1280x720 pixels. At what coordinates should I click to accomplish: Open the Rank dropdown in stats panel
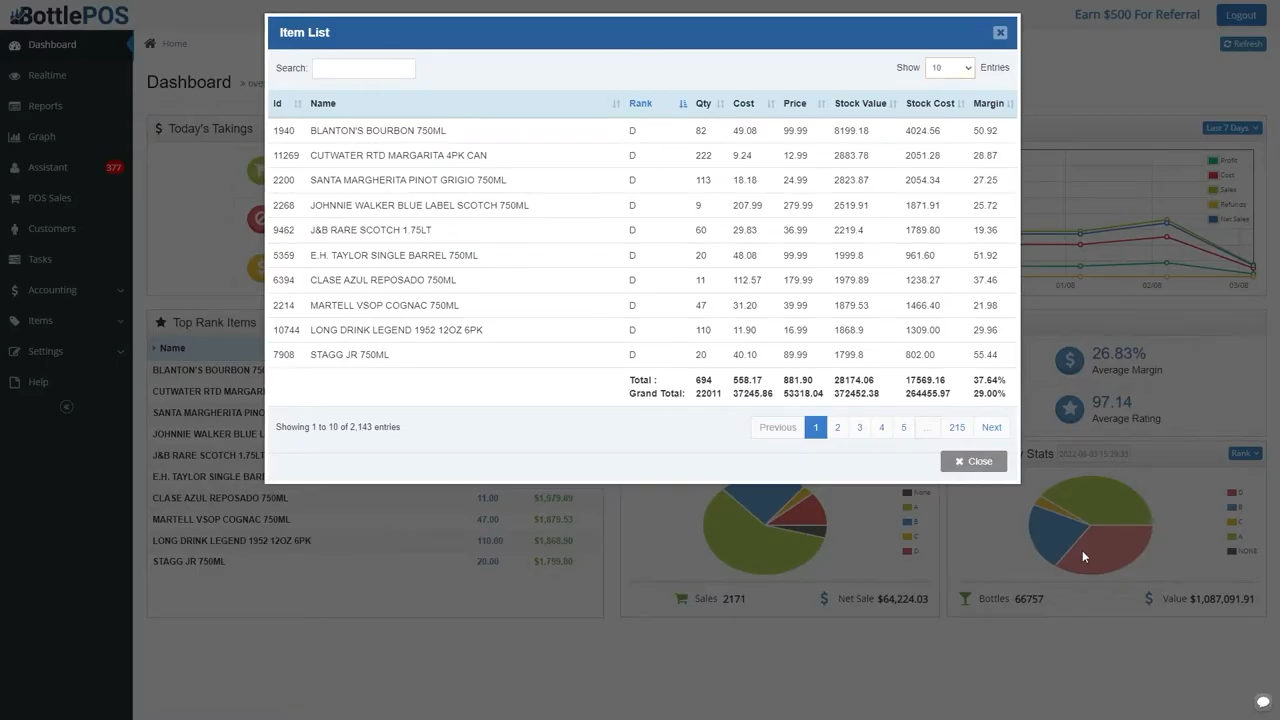click(x=1245, y=454)
